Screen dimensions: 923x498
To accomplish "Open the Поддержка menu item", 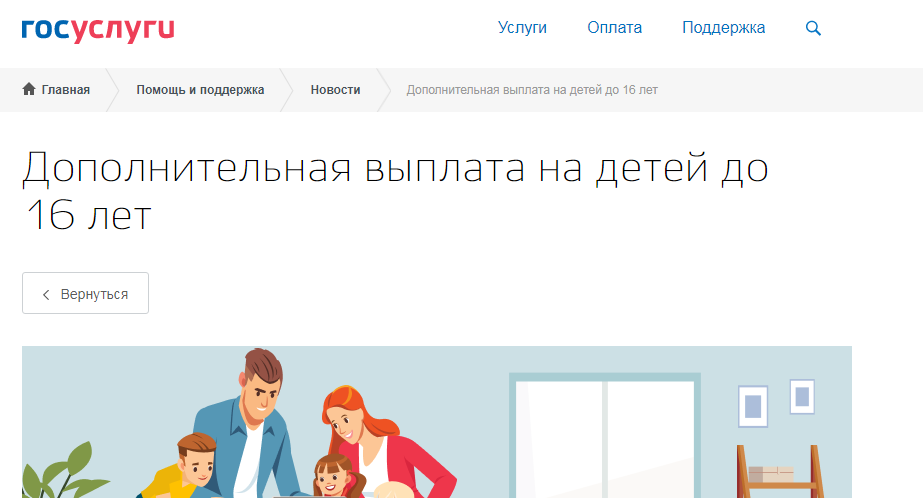I will click(723, 28).
